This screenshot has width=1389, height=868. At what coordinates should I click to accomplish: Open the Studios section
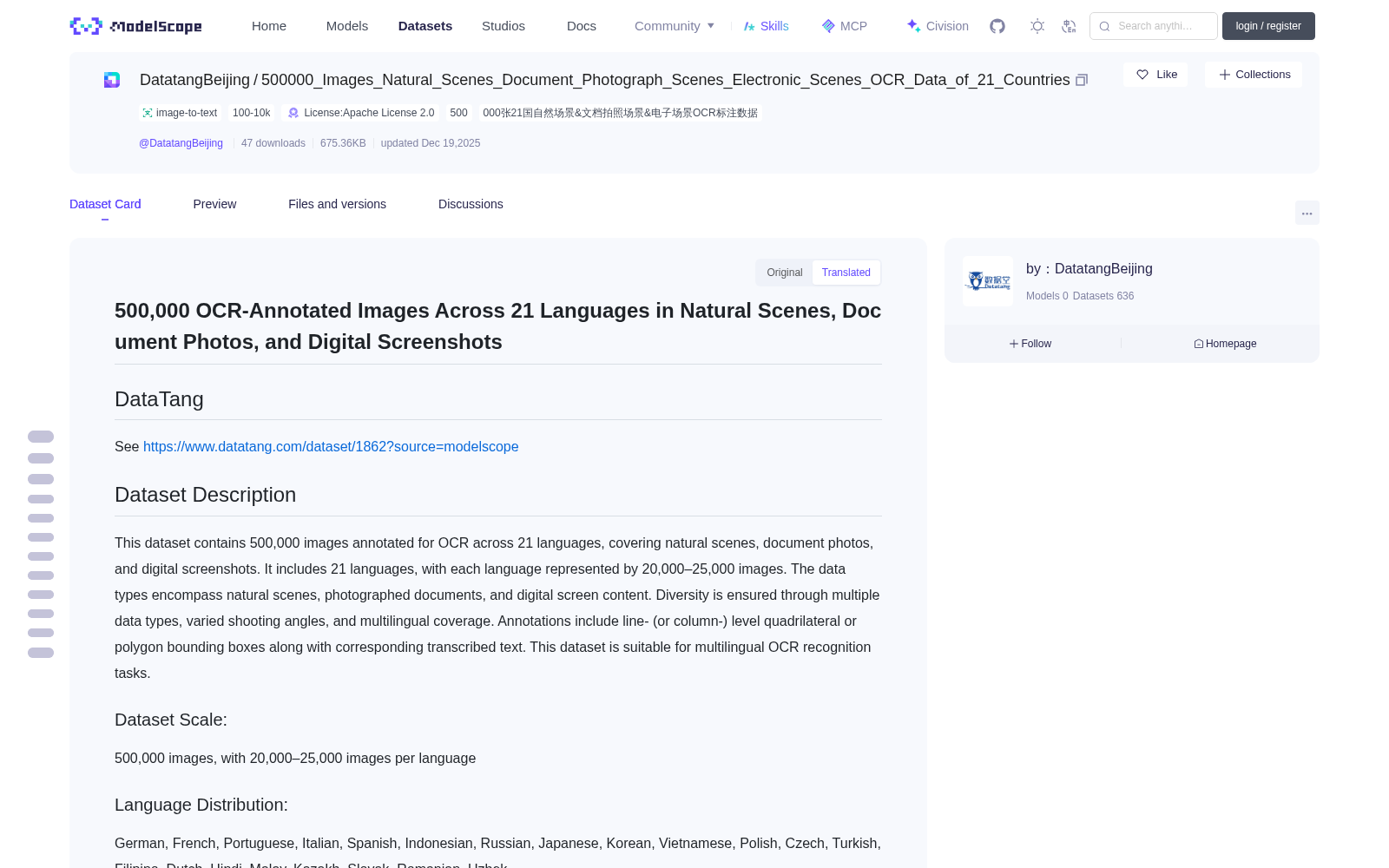coord(504,26)
